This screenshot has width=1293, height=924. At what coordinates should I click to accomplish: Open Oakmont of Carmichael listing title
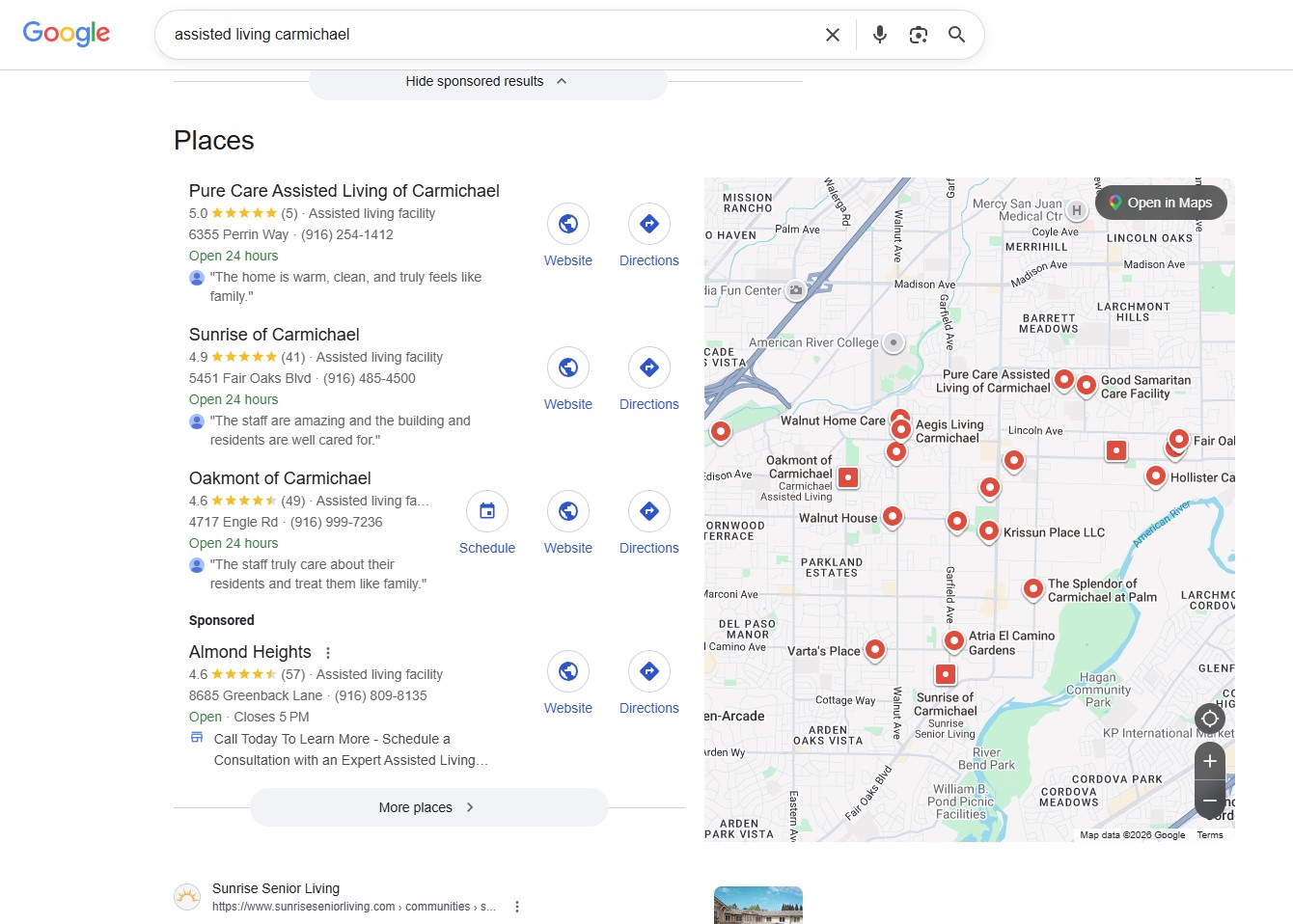(x=280, y=478)
